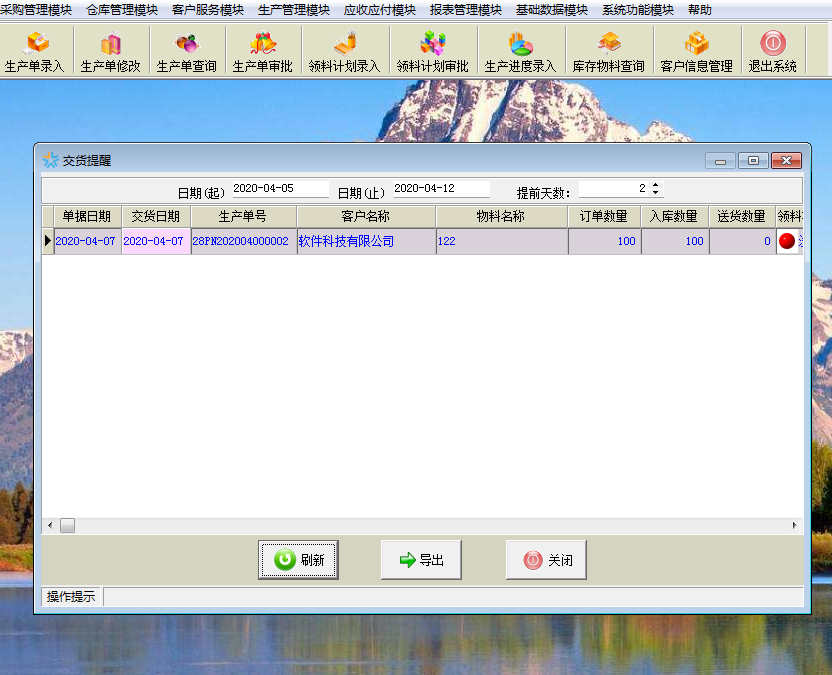The image size is (832, 675).
Task: Open the 生产单录入 toolbar icon
Action: (x=35, y=52)
